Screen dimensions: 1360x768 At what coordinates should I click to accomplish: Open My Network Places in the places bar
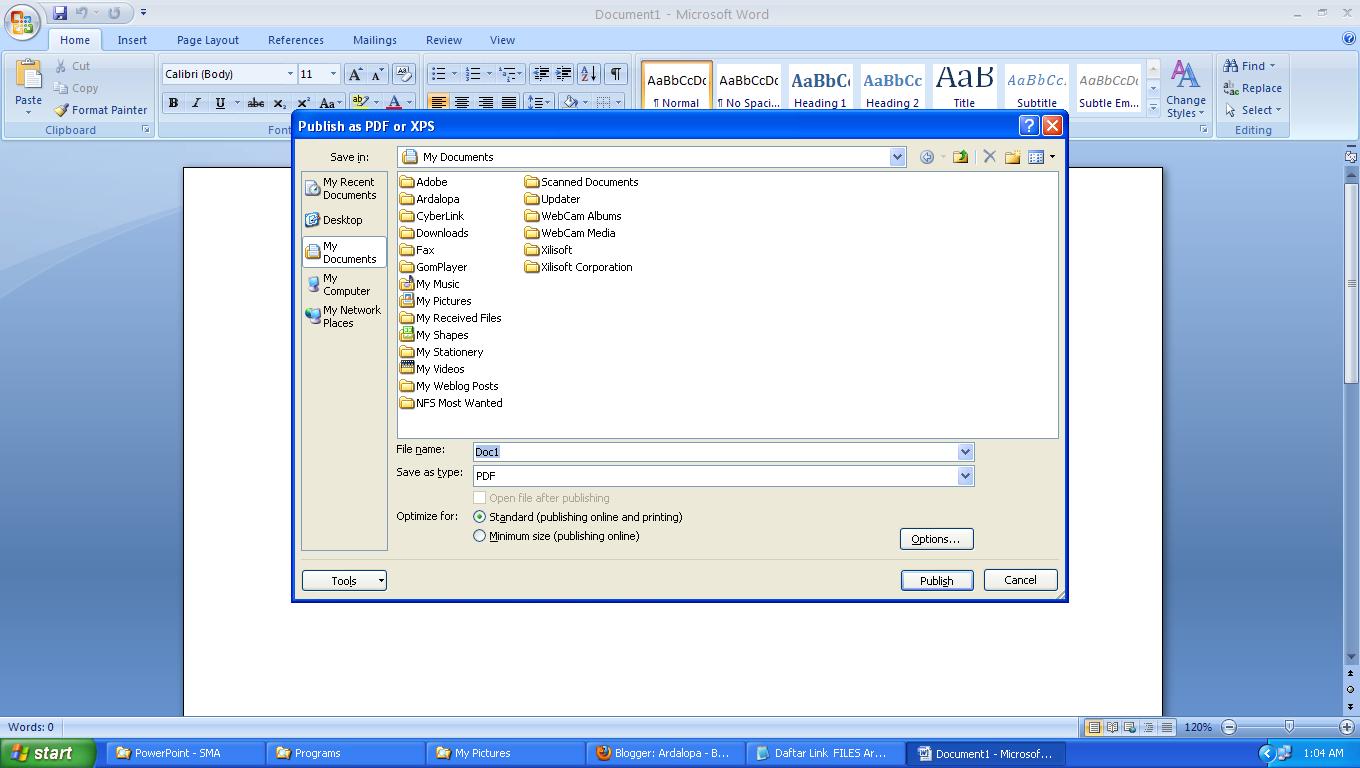(x=344, y=317)
